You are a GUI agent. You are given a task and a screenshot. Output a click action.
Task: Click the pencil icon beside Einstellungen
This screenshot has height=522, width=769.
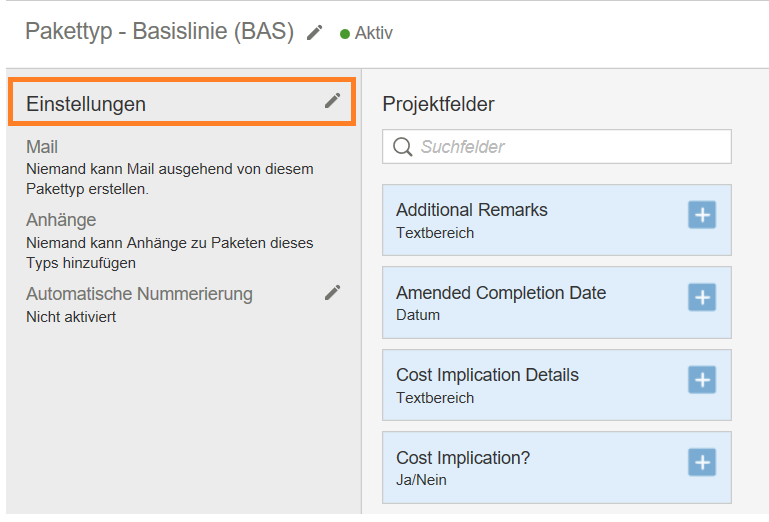[x=332, y=101]
